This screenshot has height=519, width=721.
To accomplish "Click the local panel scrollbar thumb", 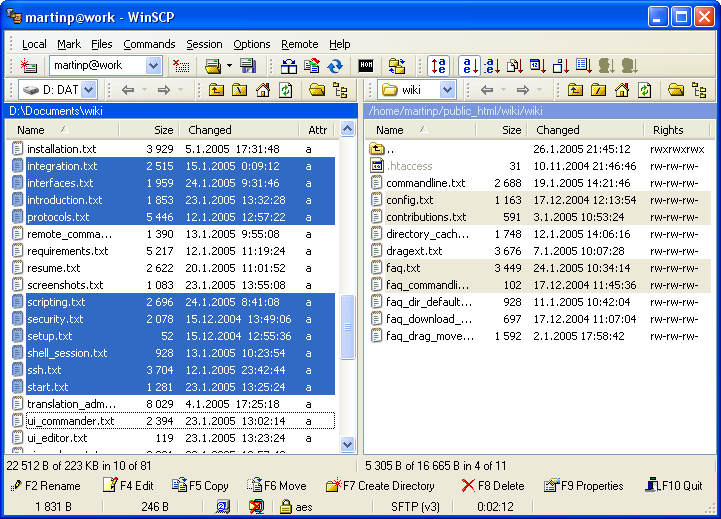I will (x=348, y=327).
